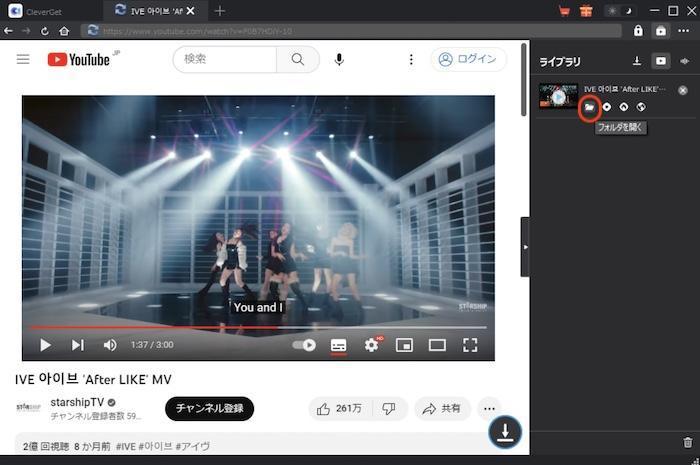Switch to the downloading tab in the Library panel
Screen dimensions: 700x465
(x=637, y=61)
